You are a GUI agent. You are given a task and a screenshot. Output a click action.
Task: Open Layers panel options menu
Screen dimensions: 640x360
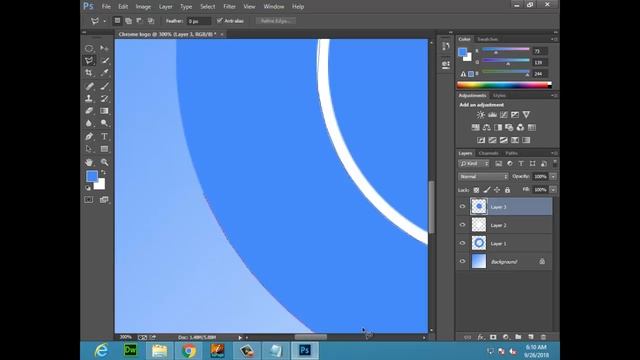554,153
